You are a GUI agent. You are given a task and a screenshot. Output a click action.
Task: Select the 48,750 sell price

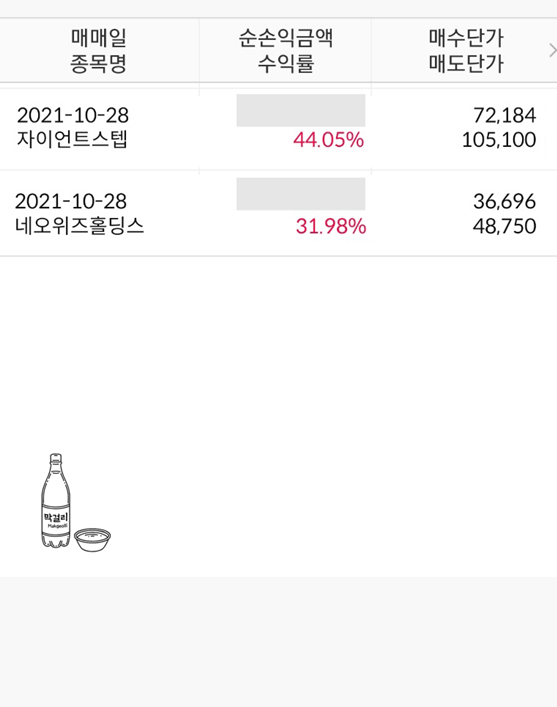(505, 226)
